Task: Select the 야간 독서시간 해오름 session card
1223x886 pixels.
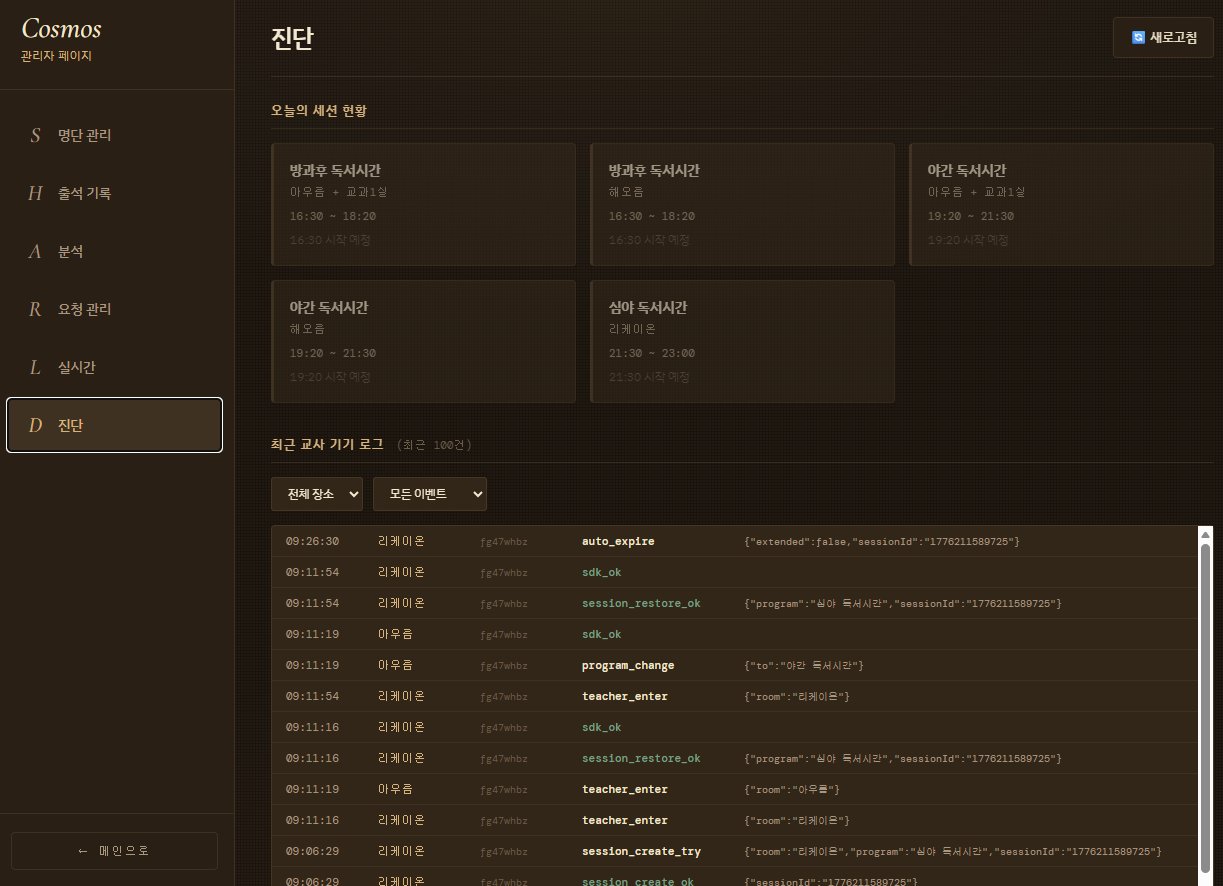Action: click(x=423, y=341)
